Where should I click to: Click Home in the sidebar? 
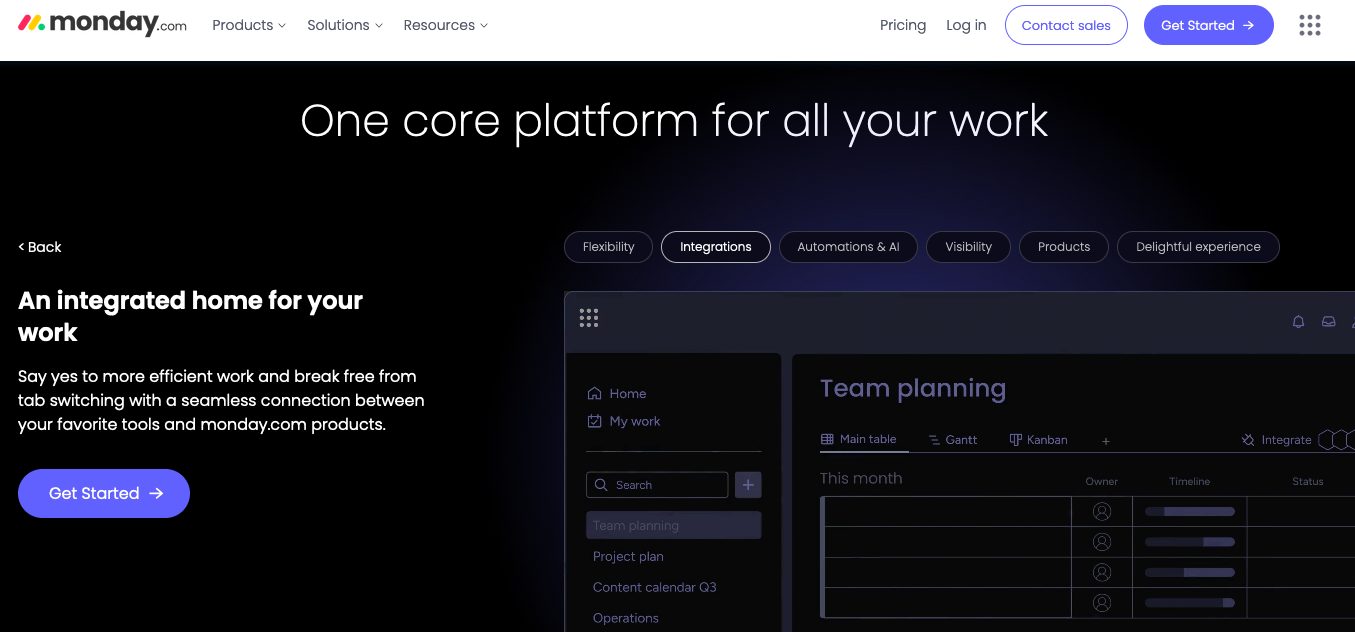(x=628, y=394)
